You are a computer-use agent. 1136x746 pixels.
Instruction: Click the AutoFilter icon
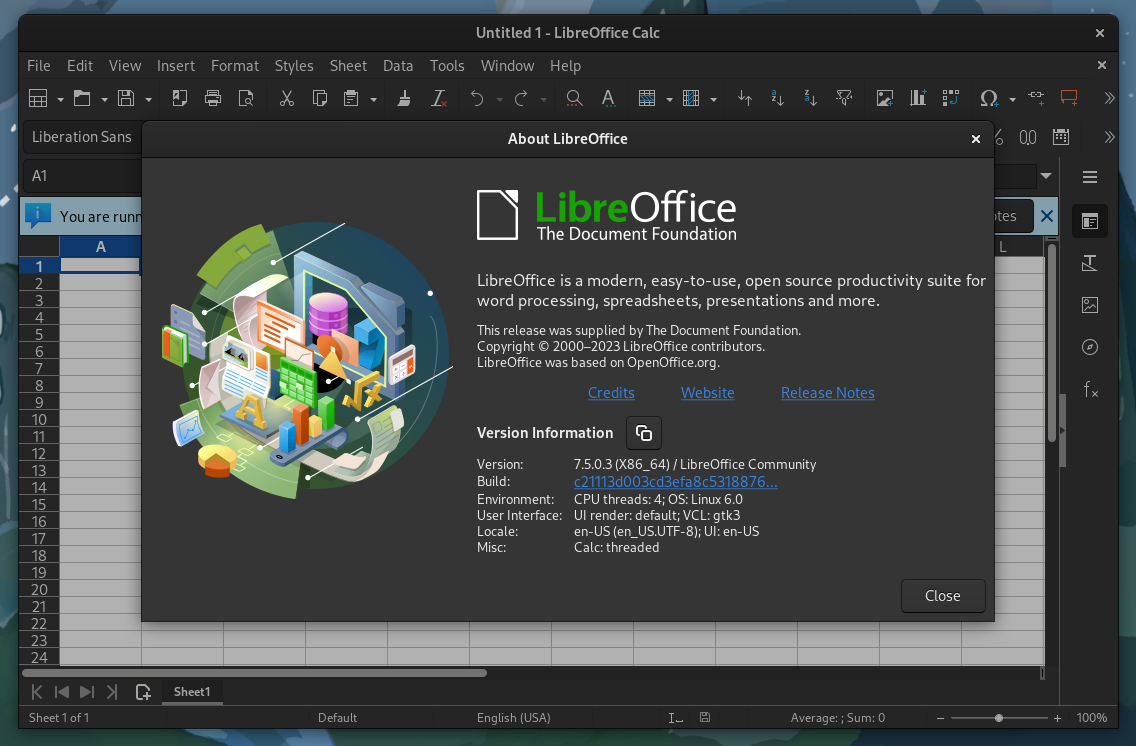pyautogui.click(x=844, y=98)
